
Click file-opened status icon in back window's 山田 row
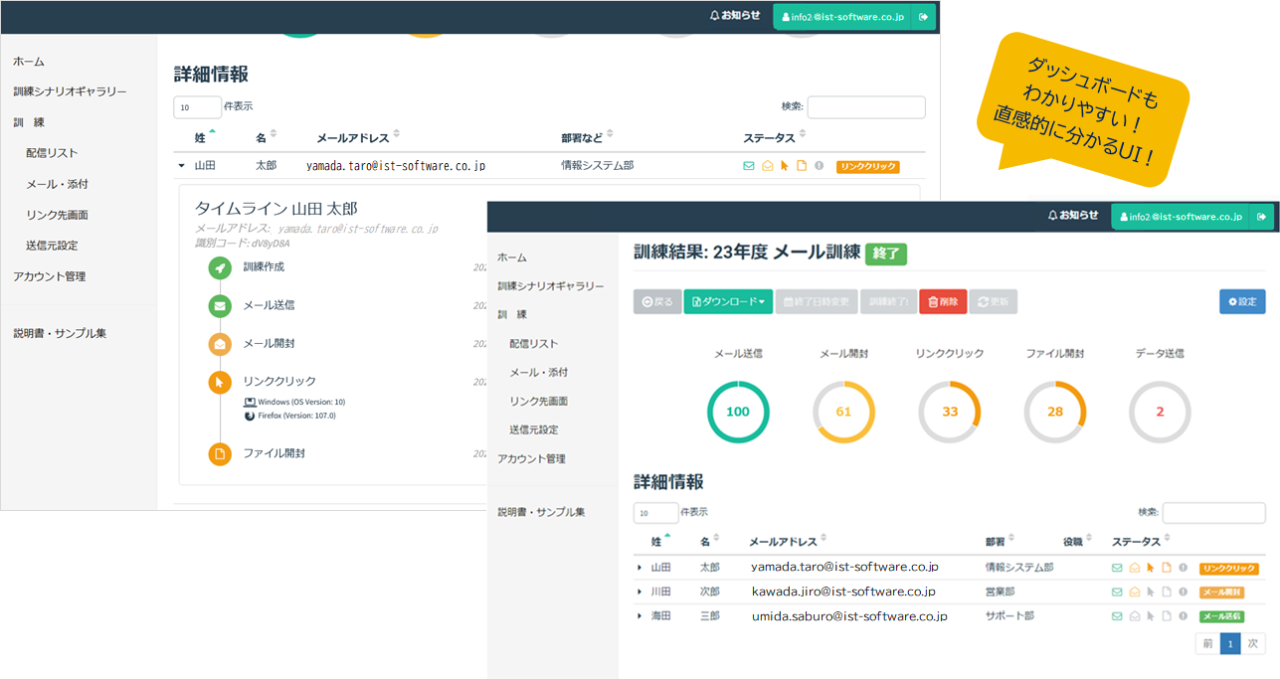(x=801, y=166)
